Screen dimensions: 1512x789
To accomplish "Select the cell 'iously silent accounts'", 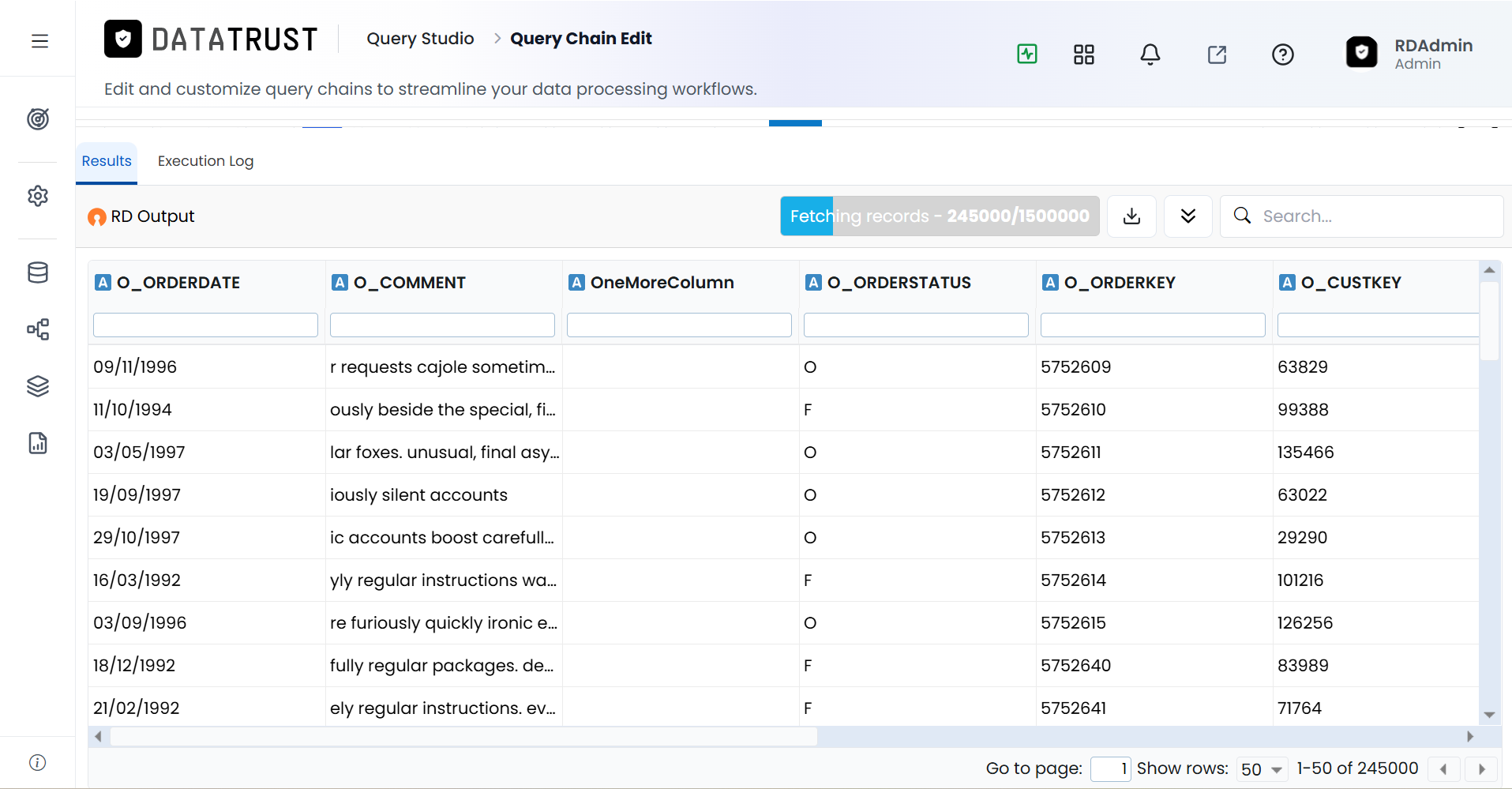I will click(x=443, y=494).
